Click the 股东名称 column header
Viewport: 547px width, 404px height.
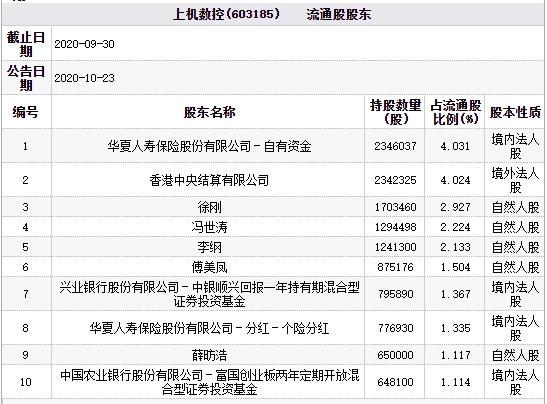click(x=209, y=112)
